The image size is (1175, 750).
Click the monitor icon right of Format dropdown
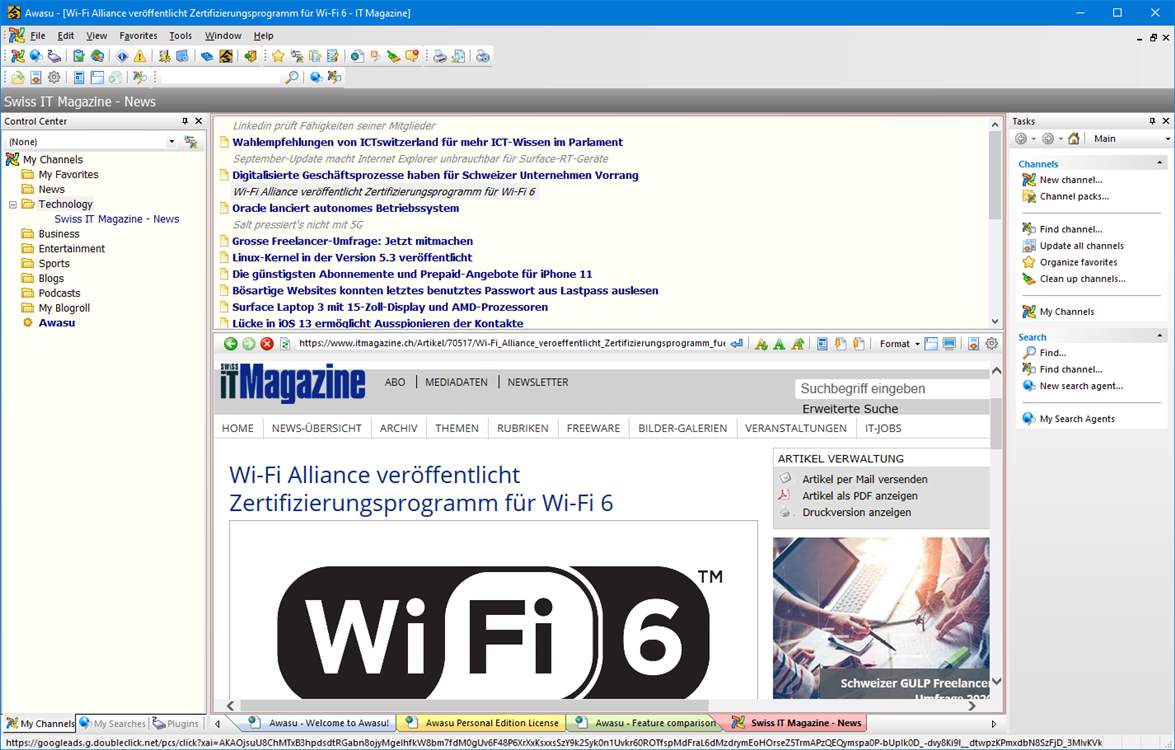click(949, 344)
